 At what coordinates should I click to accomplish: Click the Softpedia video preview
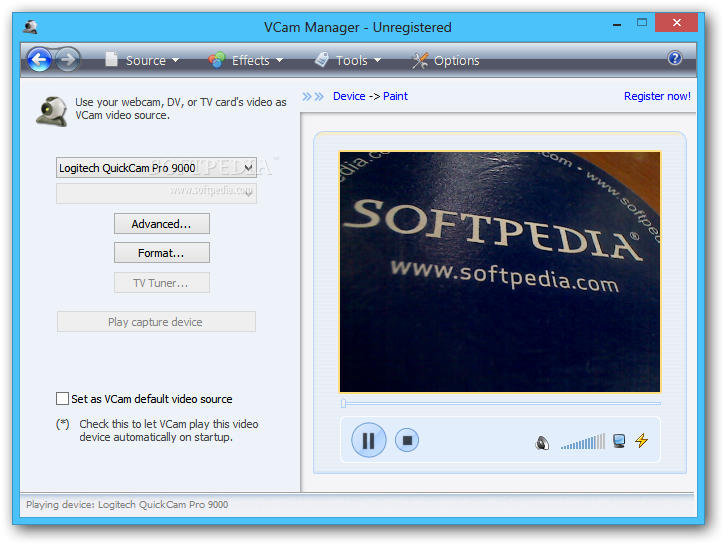pyautogui.click(x=500, y=272)
